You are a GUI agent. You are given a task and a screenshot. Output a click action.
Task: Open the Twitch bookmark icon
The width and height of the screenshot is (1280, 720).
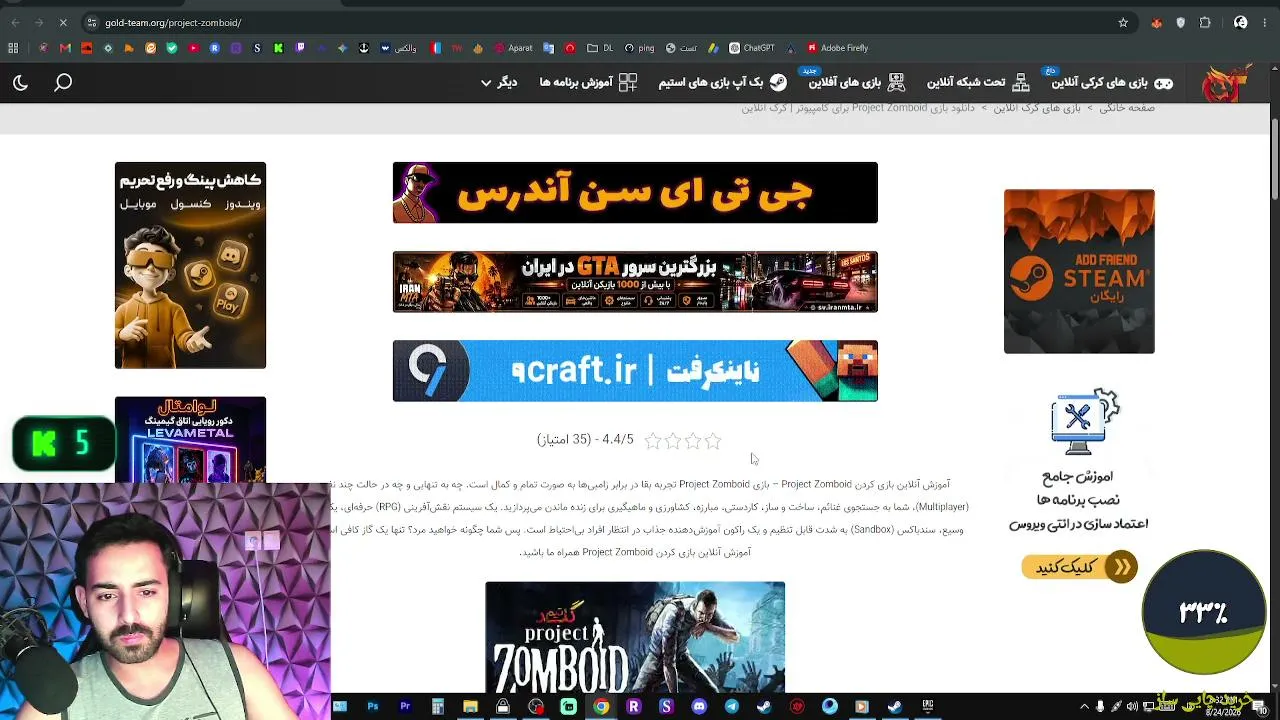pos(300,48)
